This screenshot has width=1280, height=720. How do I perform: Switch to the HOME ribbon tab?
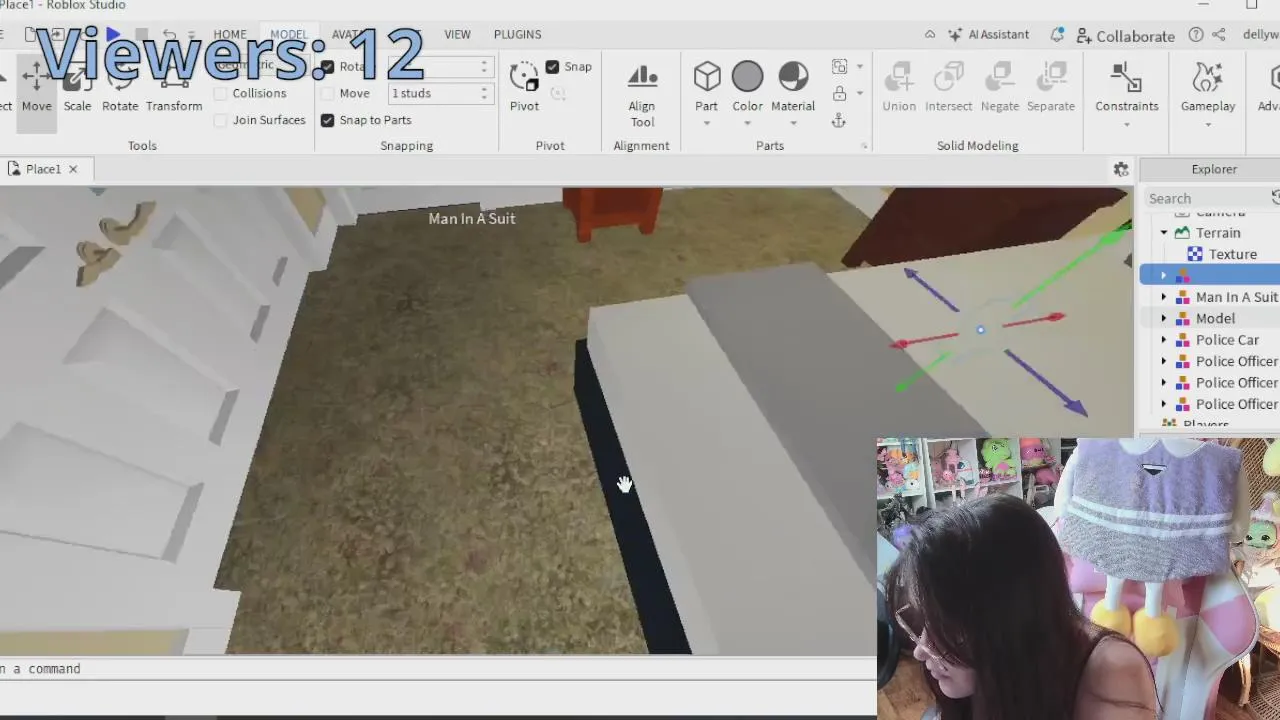[229, 34]
